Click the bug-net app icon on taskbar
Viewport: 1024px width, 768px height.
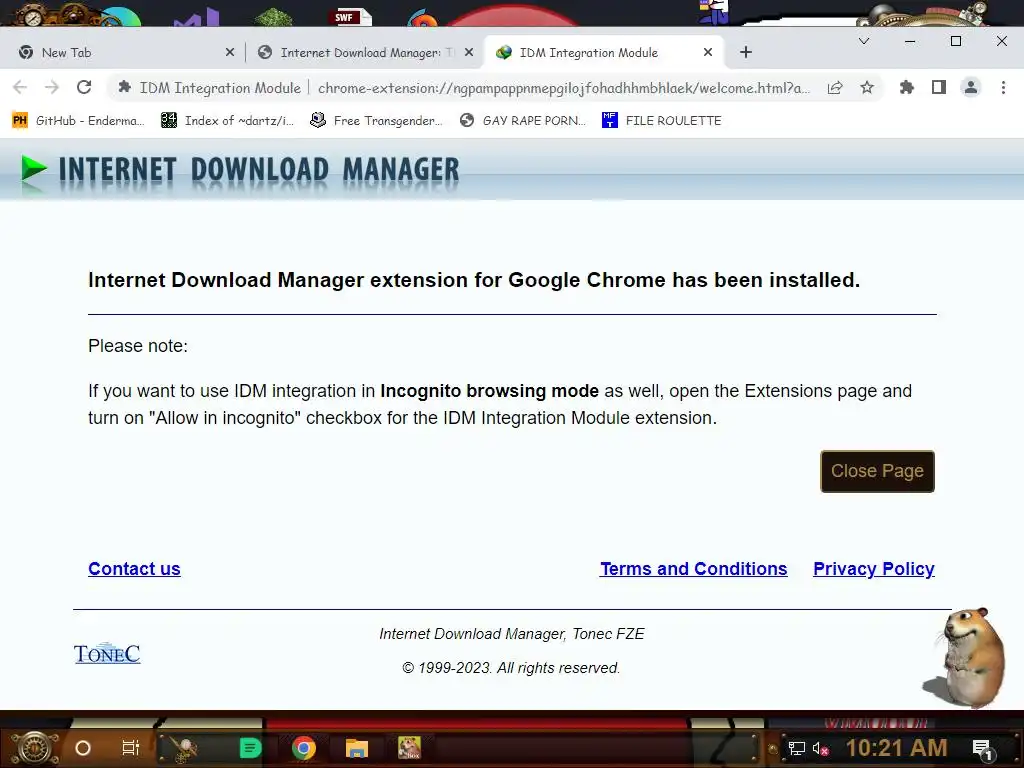tap(184, 748)
